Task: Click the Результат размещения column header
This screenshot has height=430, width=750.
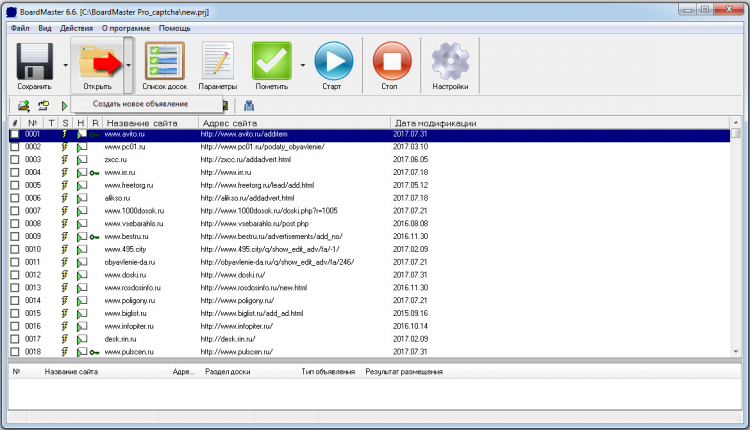Action: [x=550, y=372]
